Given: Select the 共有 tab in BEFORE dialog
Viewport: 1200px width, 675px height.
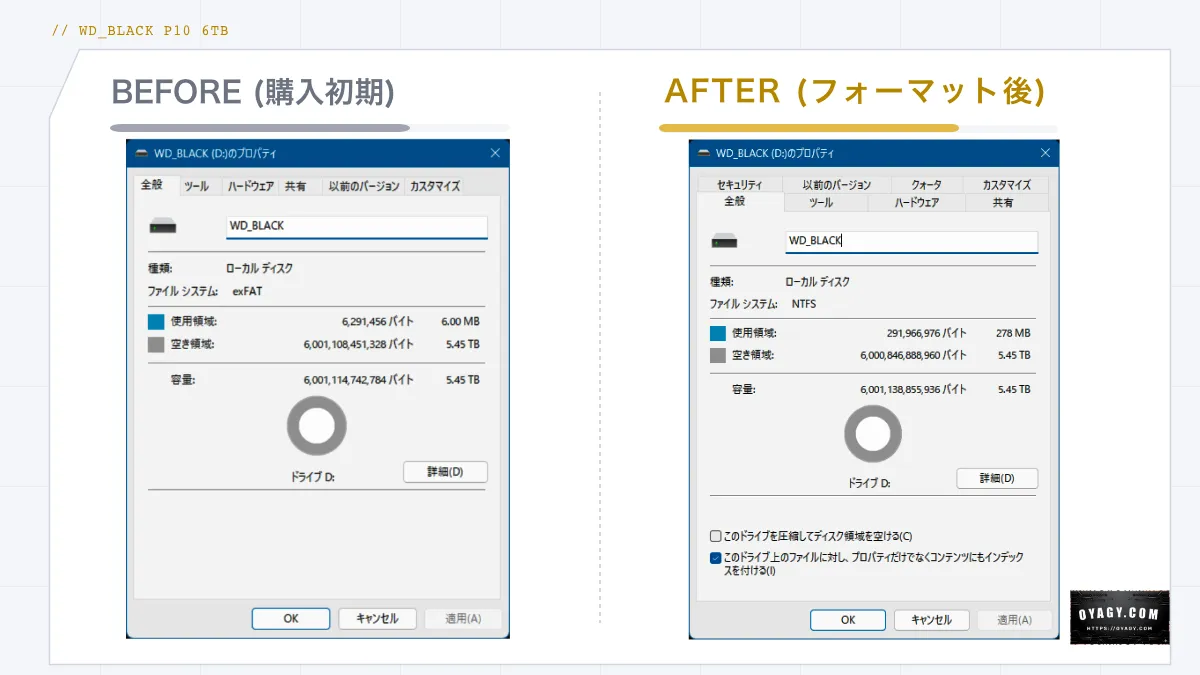Looking at the screenshot, I should (295, 186).
